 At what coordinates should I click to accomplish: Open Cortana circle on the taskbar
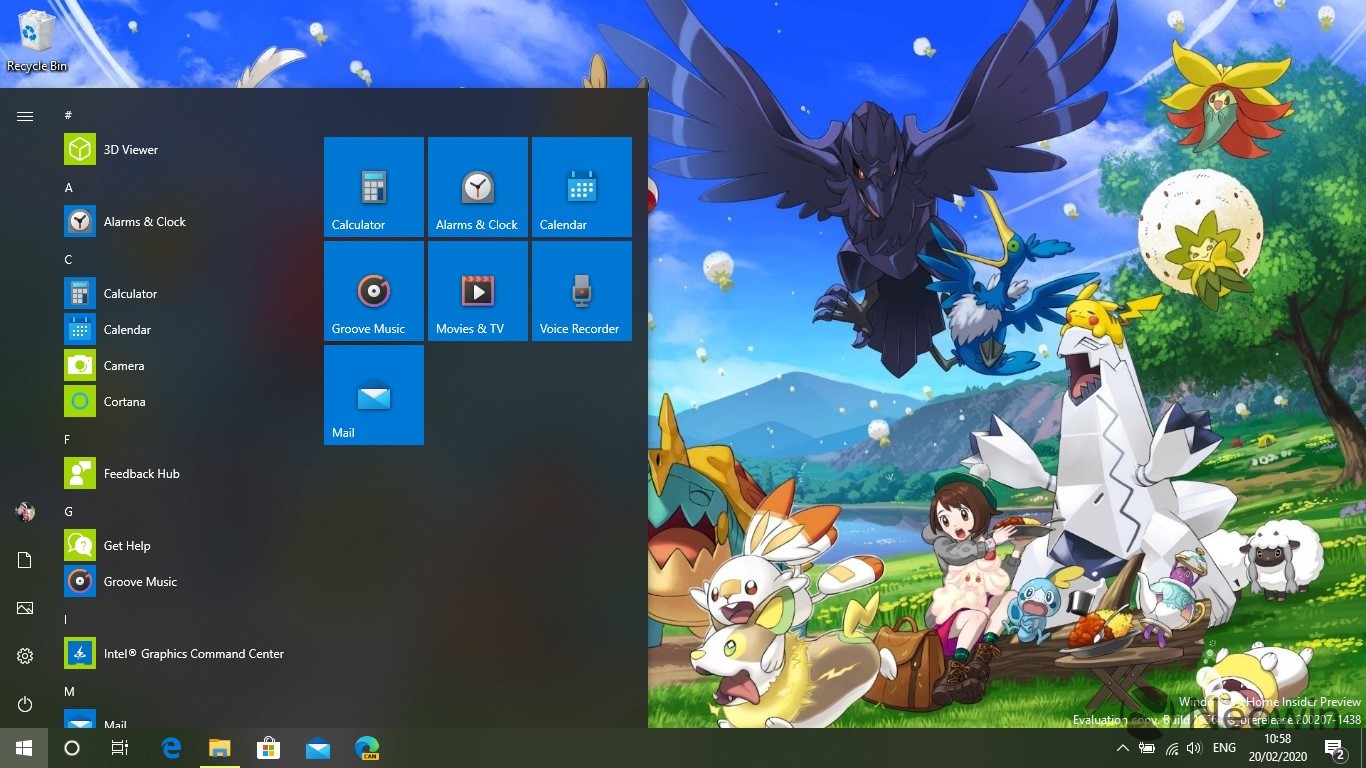pos(72,748)
